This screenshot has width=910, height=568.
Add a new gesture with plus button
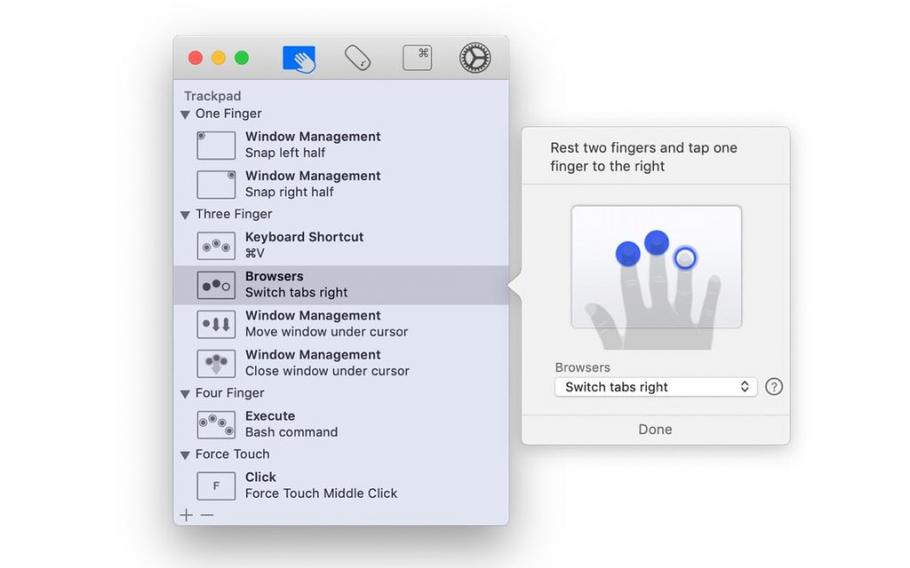[186, 515]
